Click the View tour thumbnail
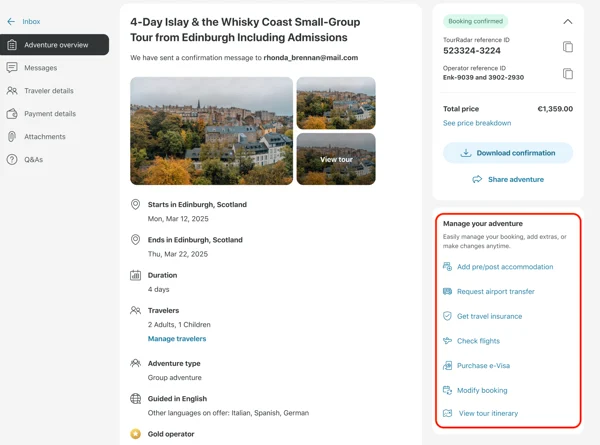 pos(336,159)
